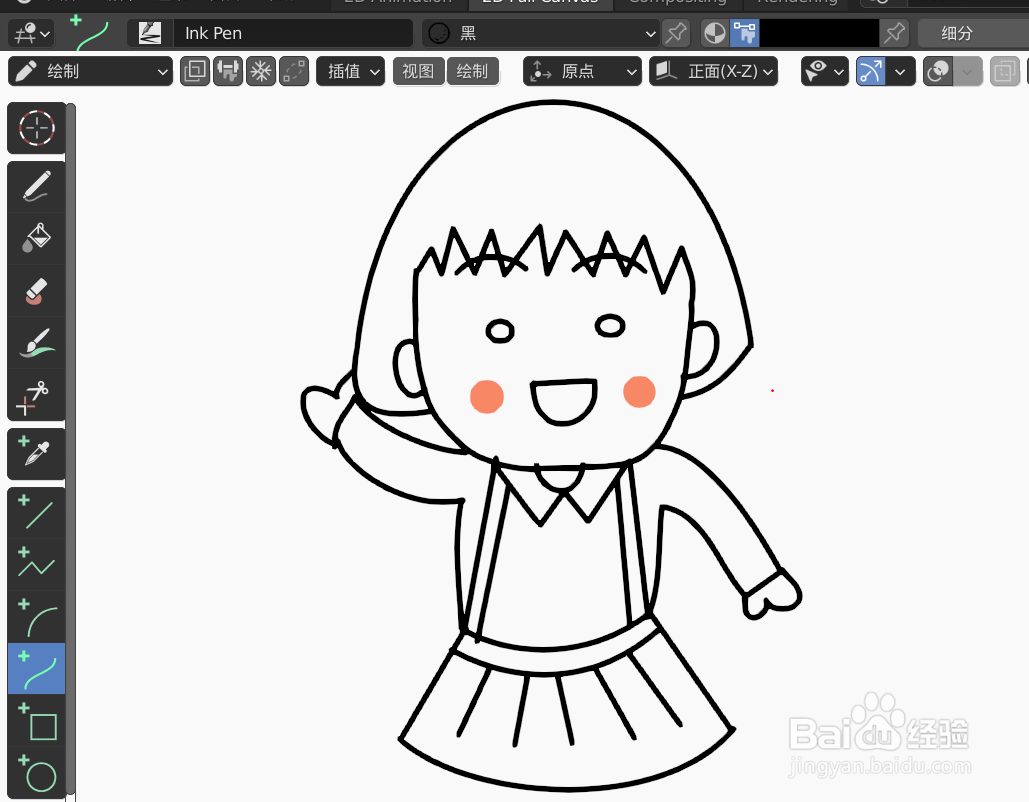Switch to the 2D Animation tab

[x=398, y=3]
